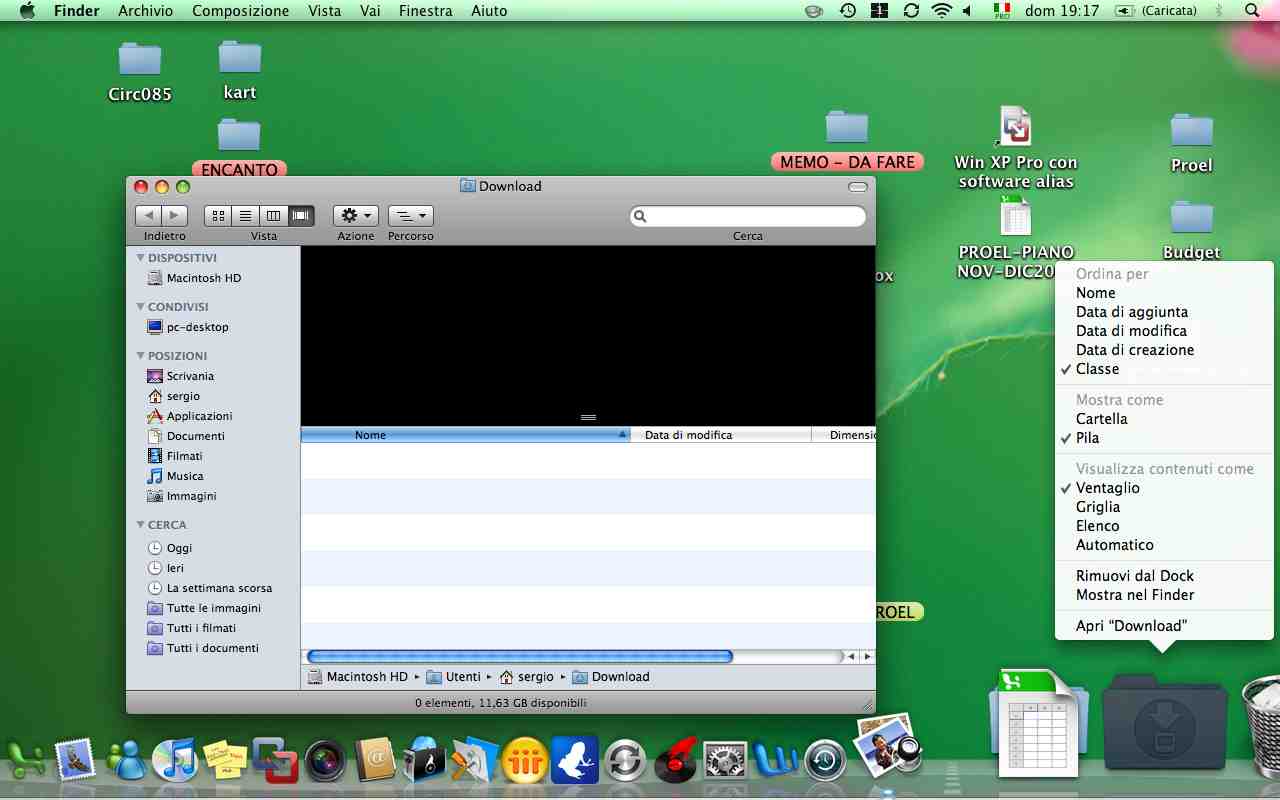Click the Cover Flow horizontal scrollbar
The height and width of the screenshot is (800, 1280).
click(520, 657)
